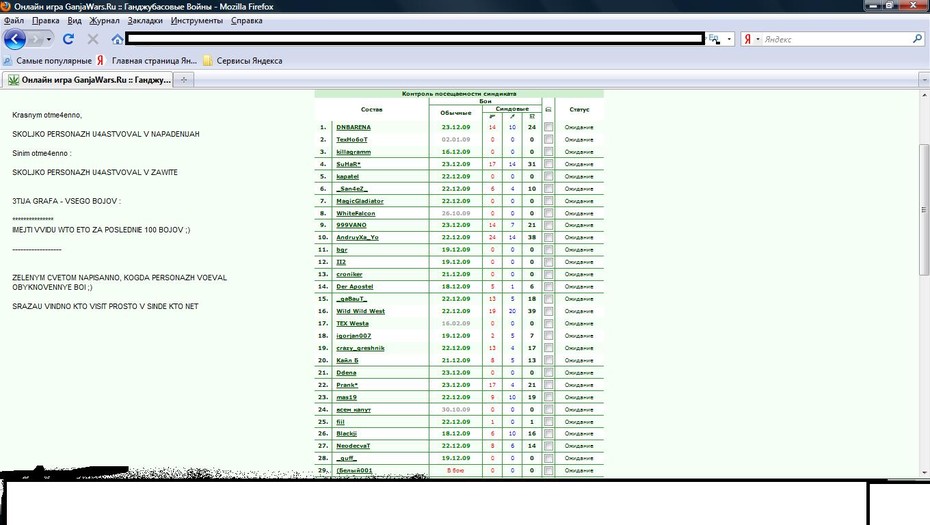Click the total battles sum column icon
Viewport: 930px width, 525px height.
point(532,116)
